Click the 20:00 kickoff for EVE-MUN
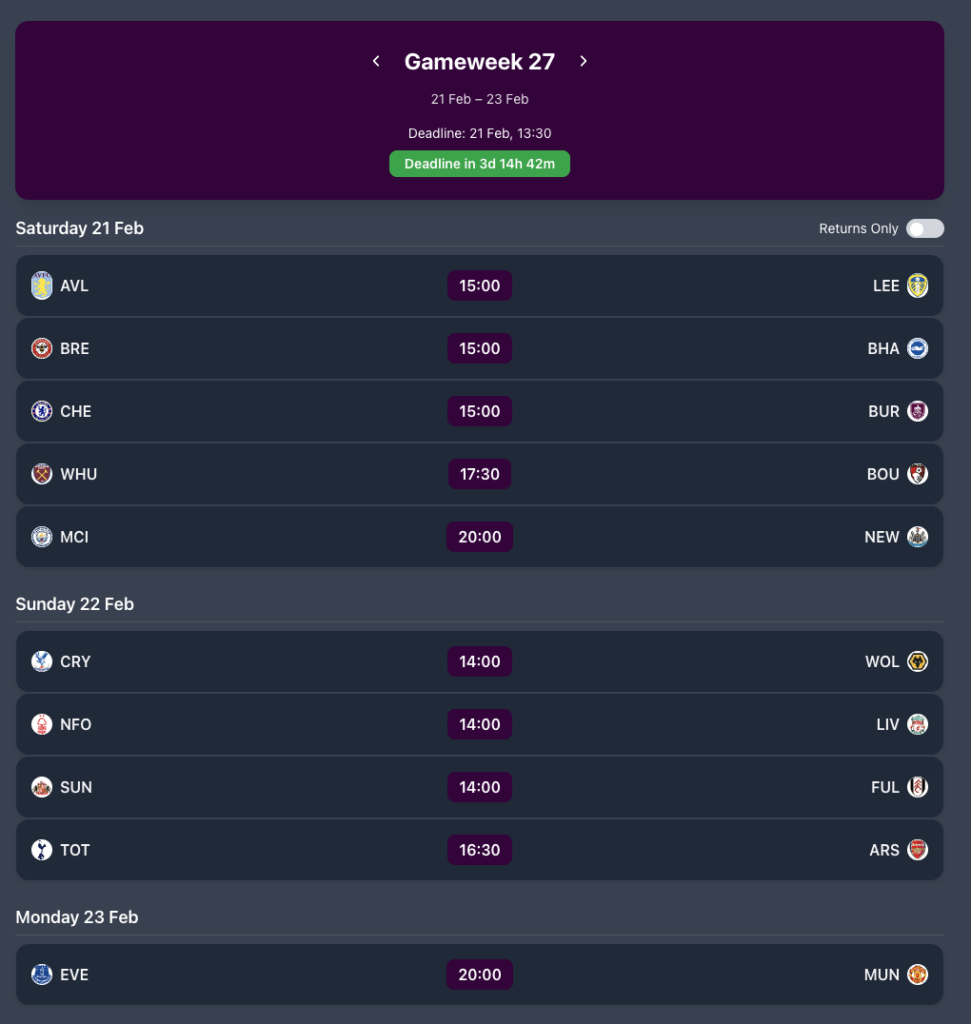 click(480, 975)
